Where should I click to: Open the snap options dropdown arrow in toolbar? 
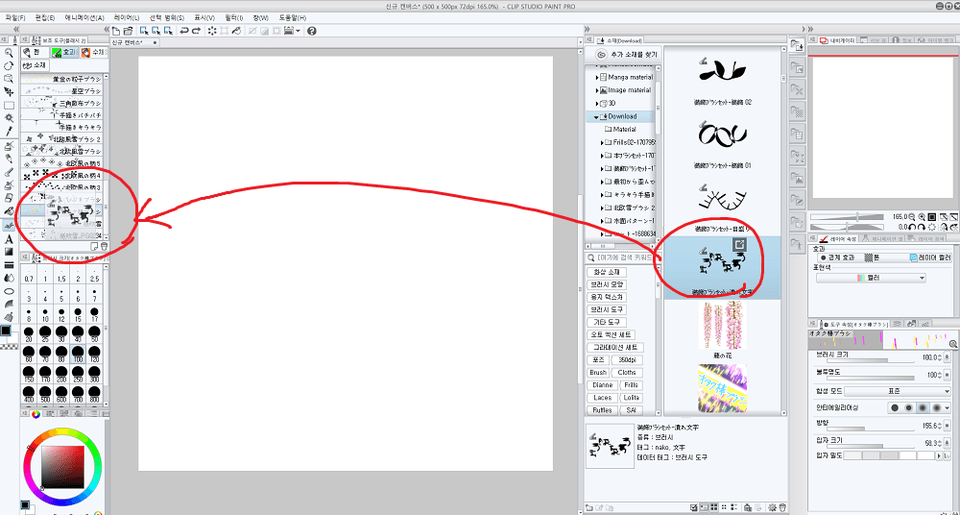coord(298,31)
